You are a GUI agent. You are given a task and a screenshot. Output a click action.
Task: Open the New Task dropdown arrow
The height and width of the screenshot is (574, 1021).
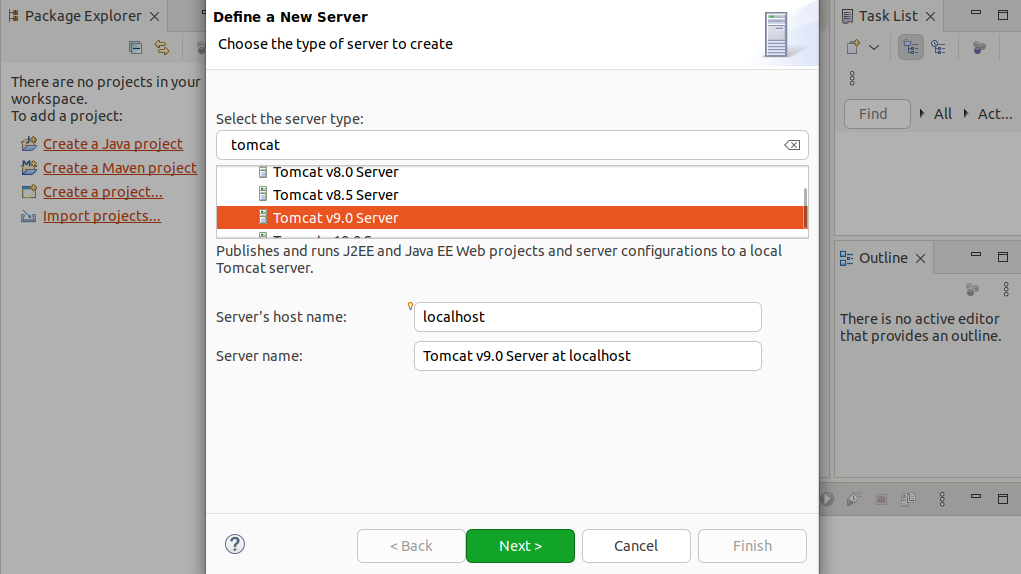click(874, 48)
